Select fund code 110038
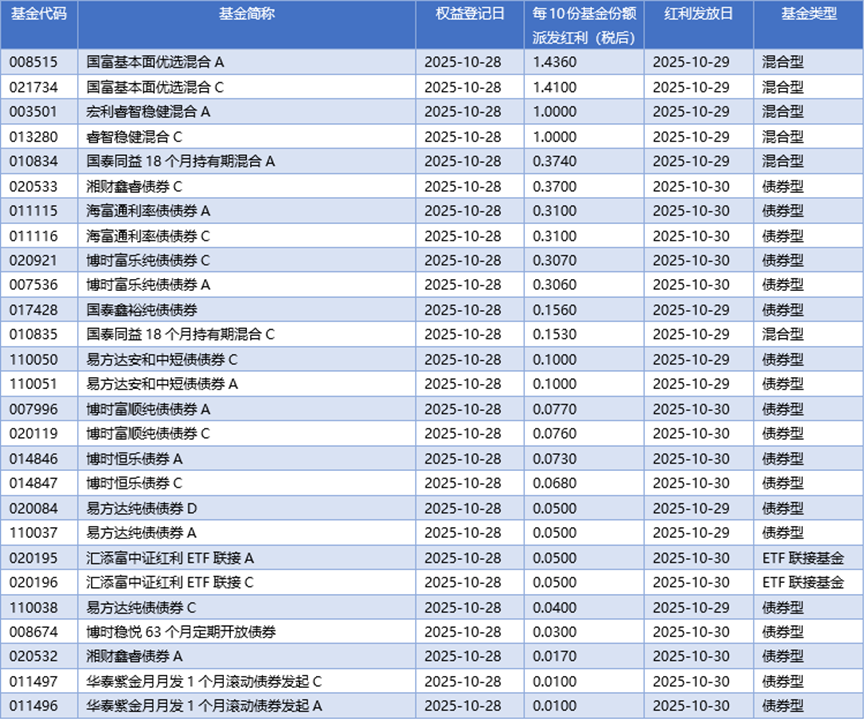The image size is (865, 720). pos(33,608)
